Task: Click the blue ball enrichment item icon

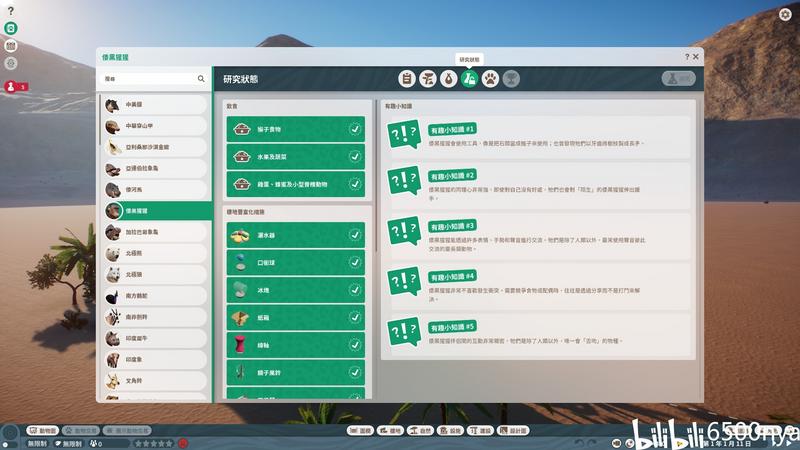Action: [x=240, y=262]
